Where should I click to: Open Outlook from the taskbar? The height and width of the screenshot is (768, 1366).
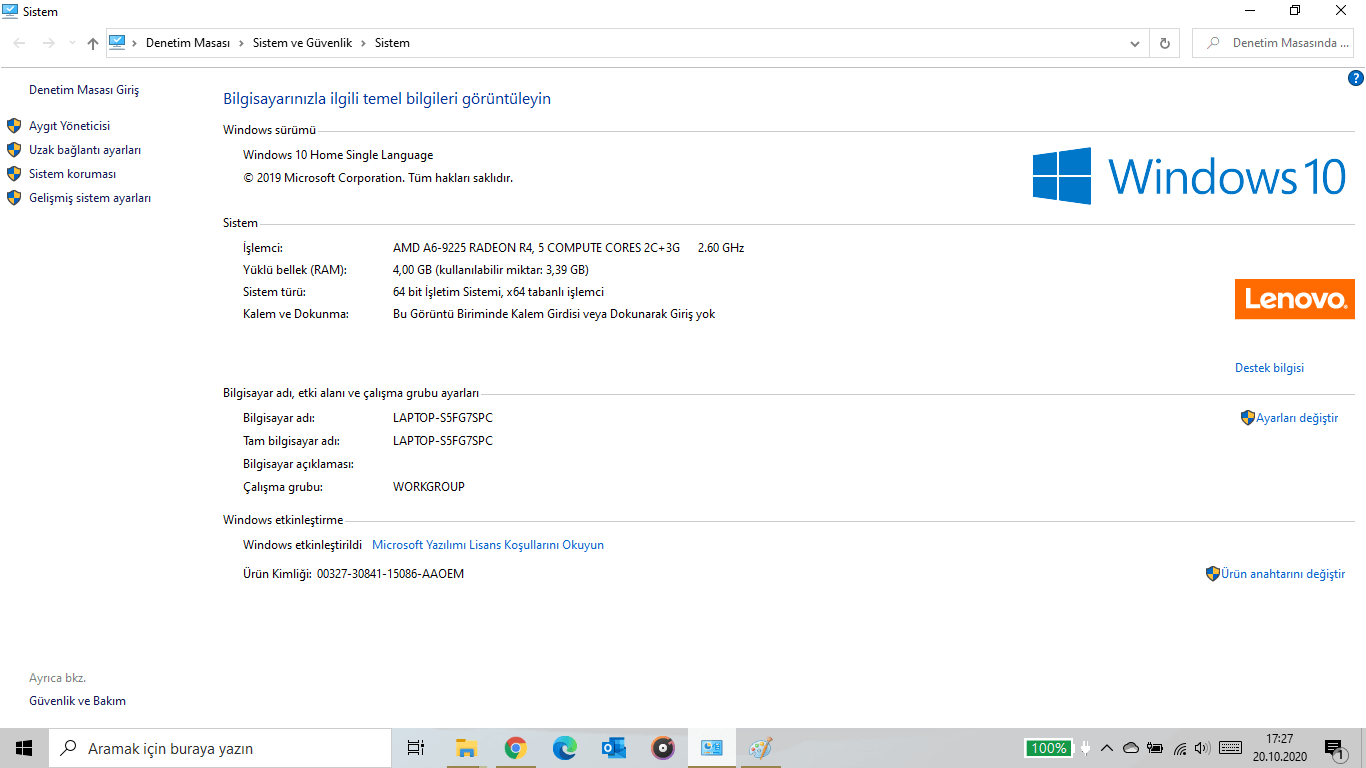(x=613, y=748)
